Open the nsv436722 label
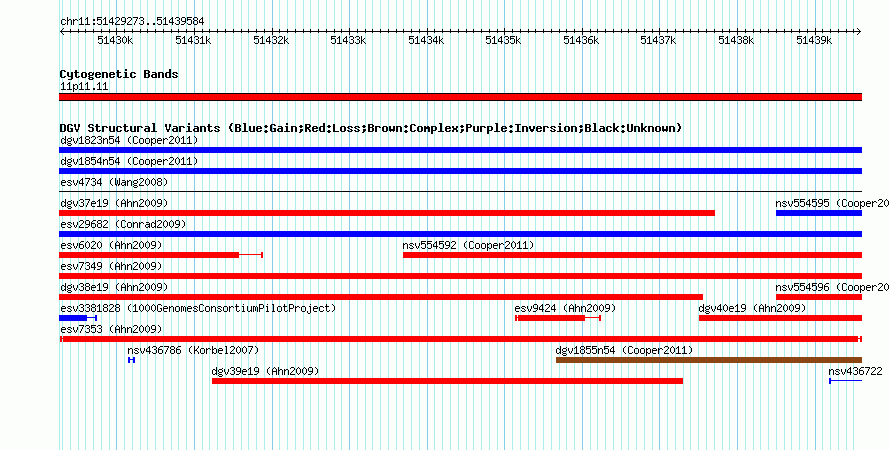The image size is (890, 450). (x=855, y=372)
